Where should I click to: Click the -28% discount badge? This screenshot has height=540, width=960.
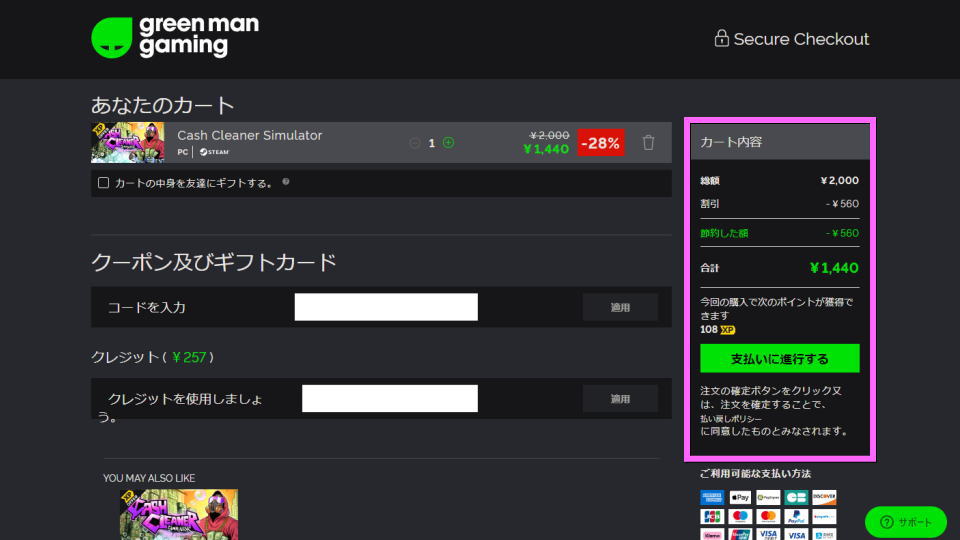pyautogui.click(x=601, y=143)
